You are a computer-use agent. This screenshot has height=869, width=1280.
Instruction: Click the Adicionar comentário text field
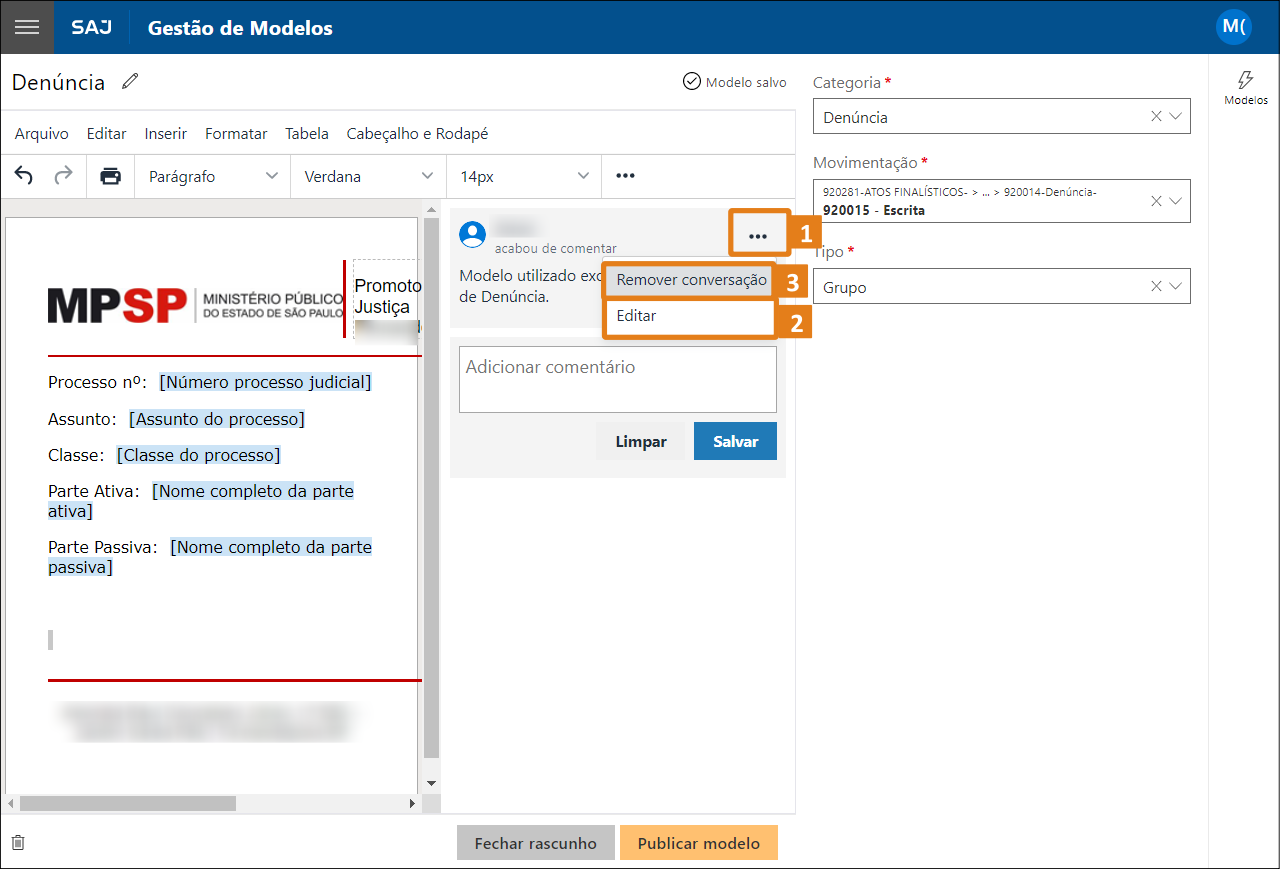point(617,379)
